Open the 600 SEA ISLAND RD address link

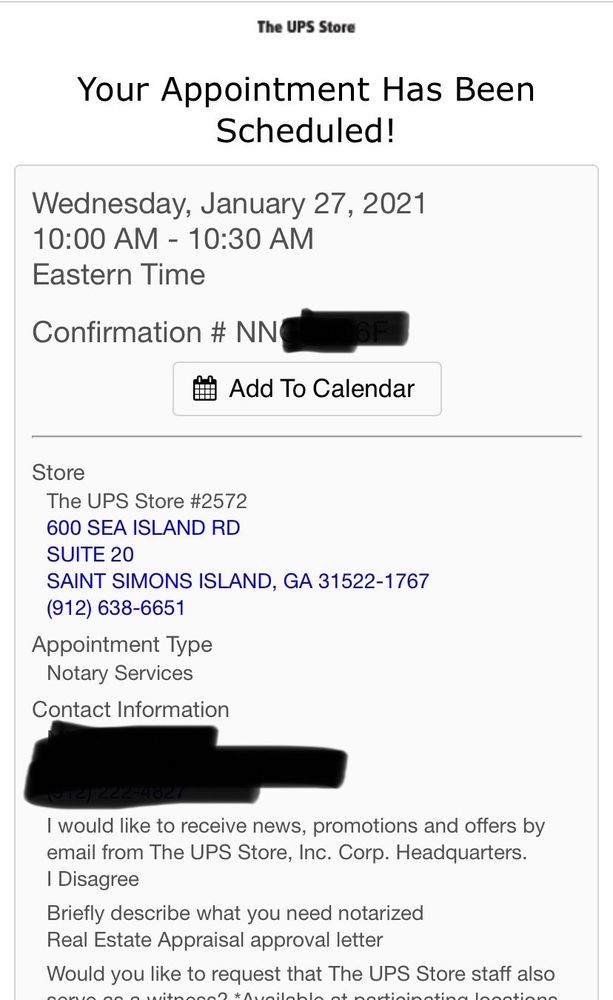tap(143, 527)
